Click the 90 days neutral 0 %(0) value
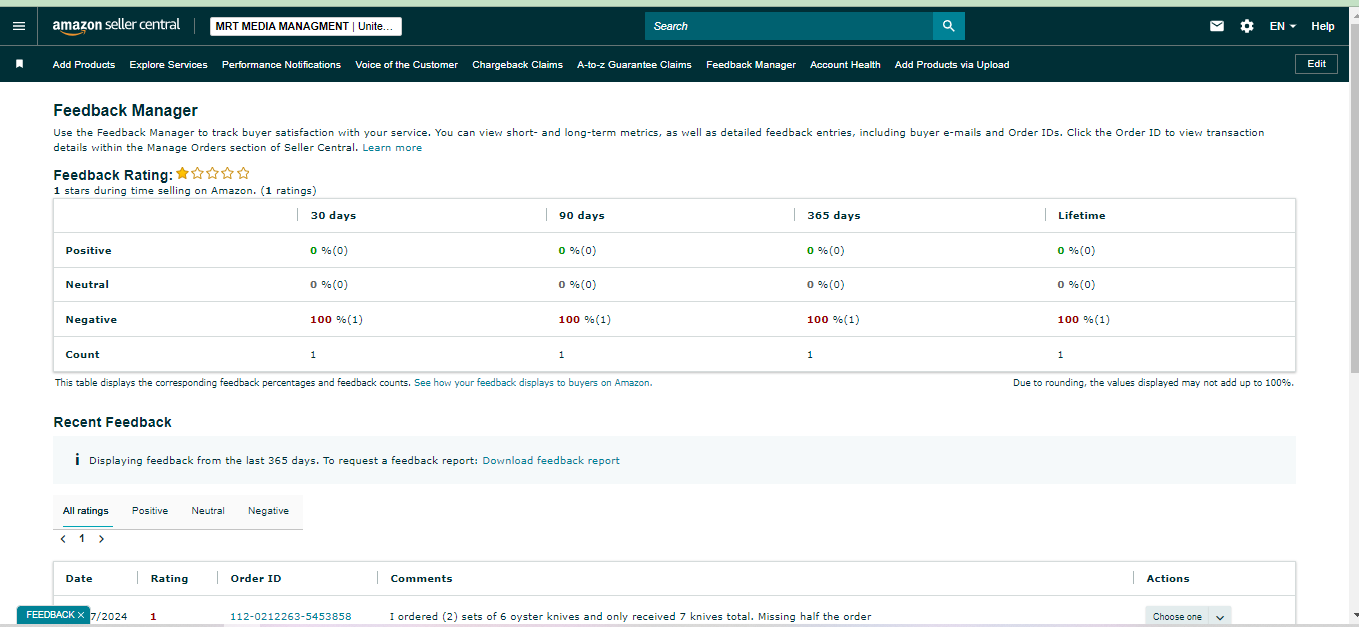 click(x=577, y=285)
